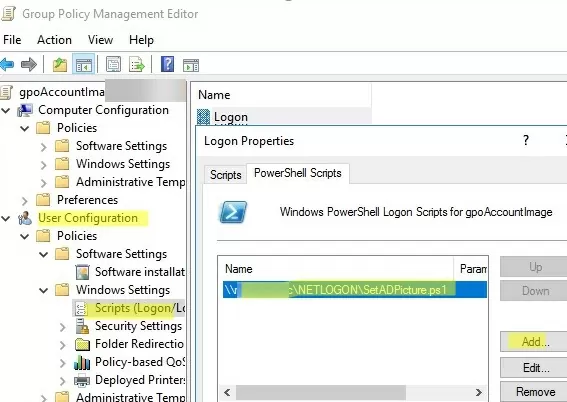Collapse Policies under User Configuration

coord(25,236)
